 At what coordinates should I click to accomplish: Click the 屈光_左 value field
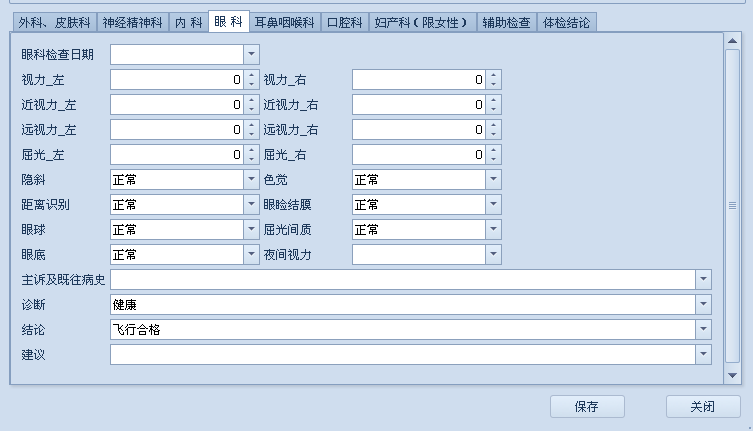(177, 154)
